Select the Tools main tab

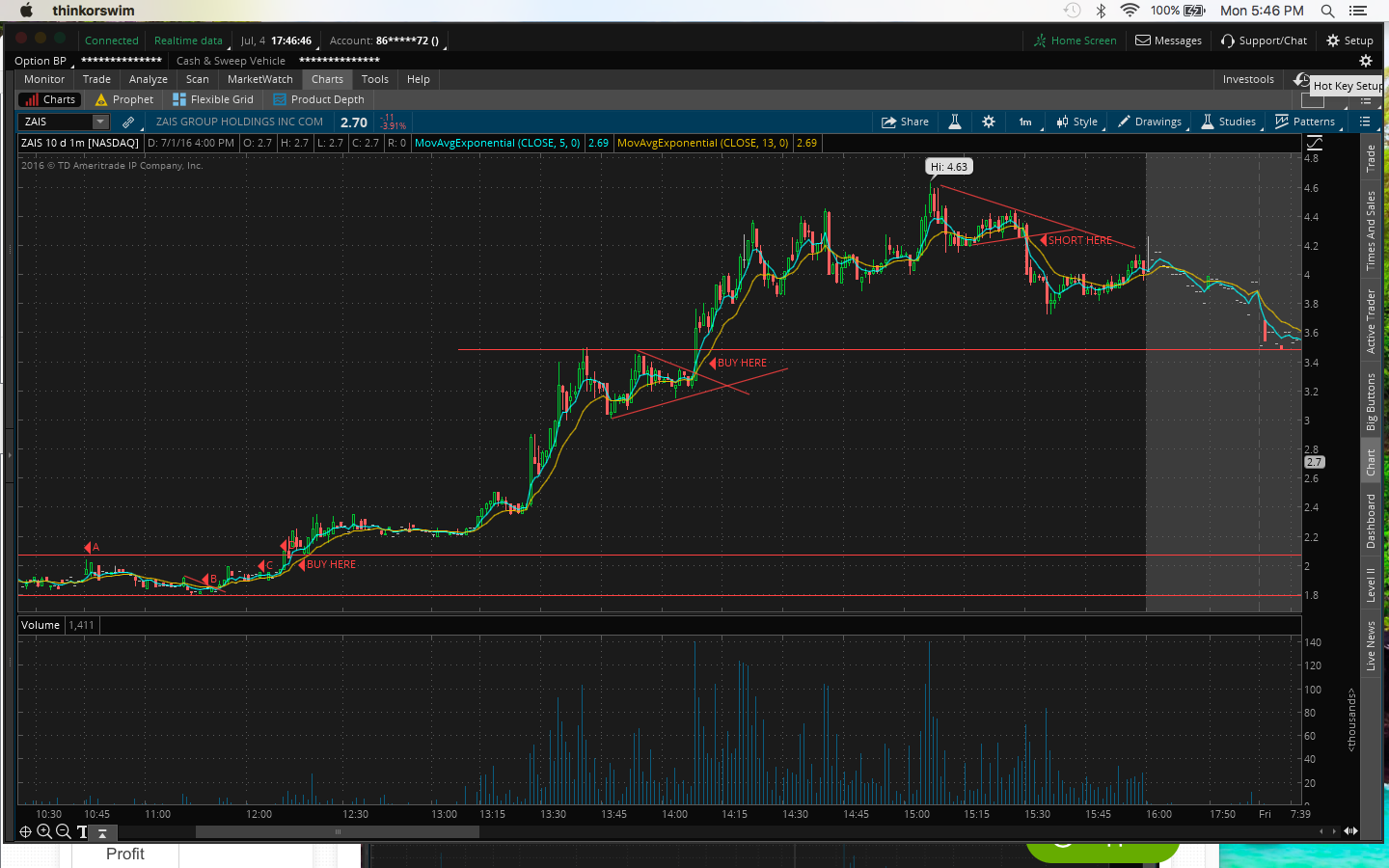tap(375, 79)
